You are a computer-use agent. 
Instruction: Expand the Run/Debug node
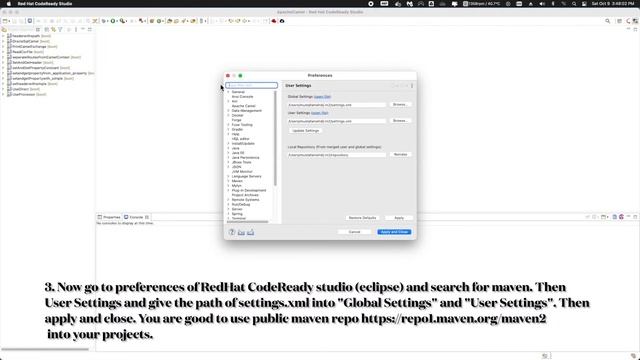pos(229,204)
